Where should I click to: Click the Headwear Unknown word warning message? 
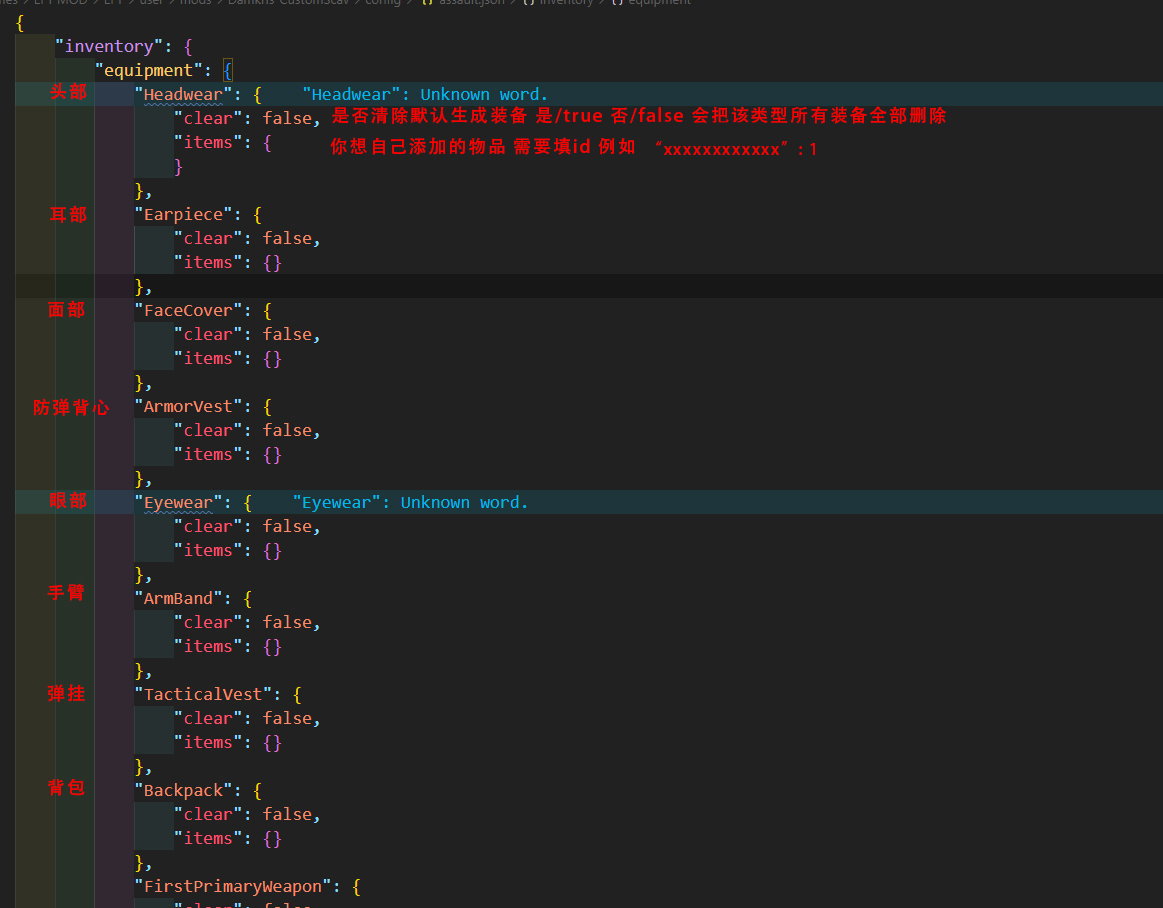[425, 95]
